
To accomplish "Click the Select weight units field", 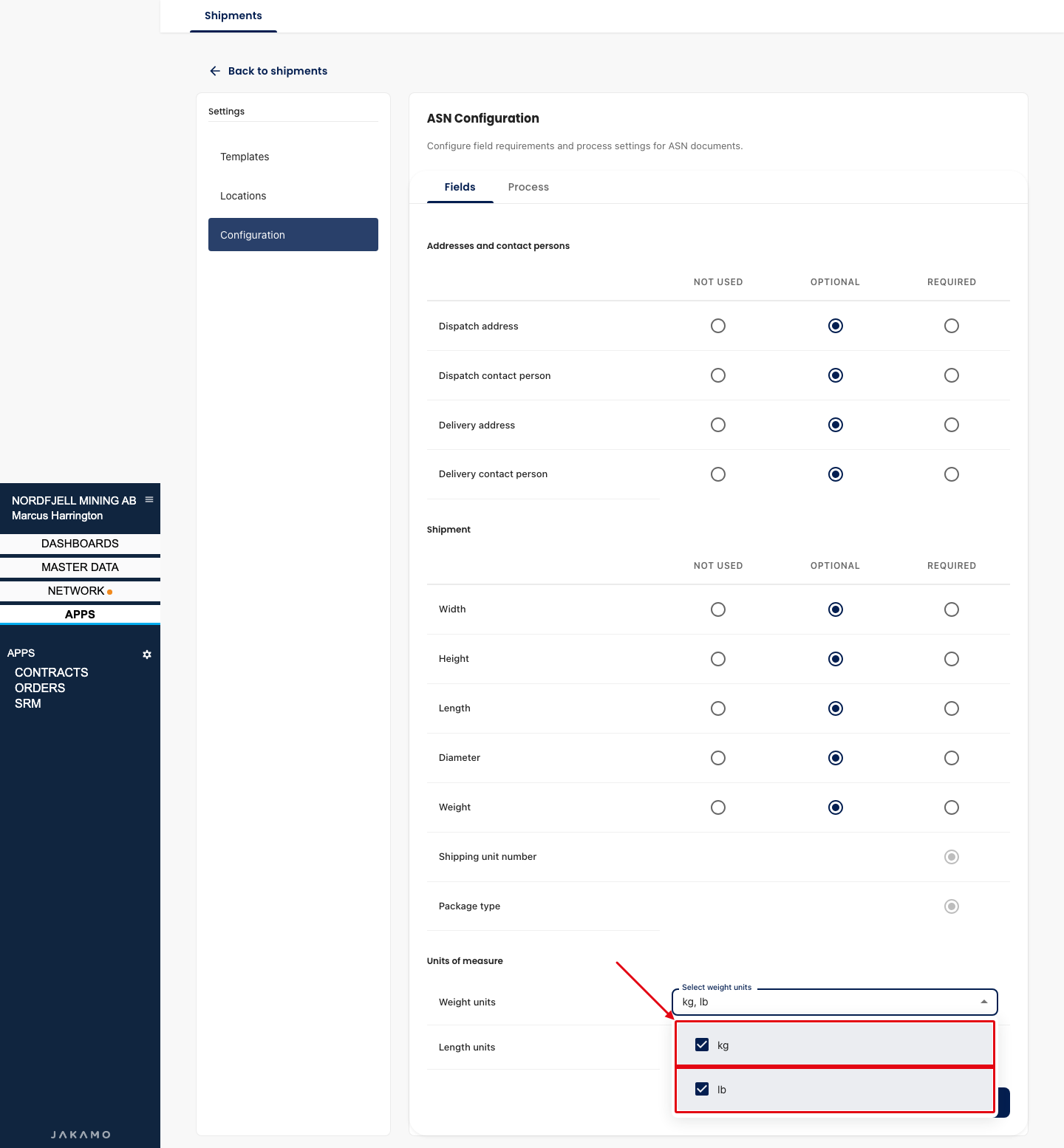I will [835, 1002].
